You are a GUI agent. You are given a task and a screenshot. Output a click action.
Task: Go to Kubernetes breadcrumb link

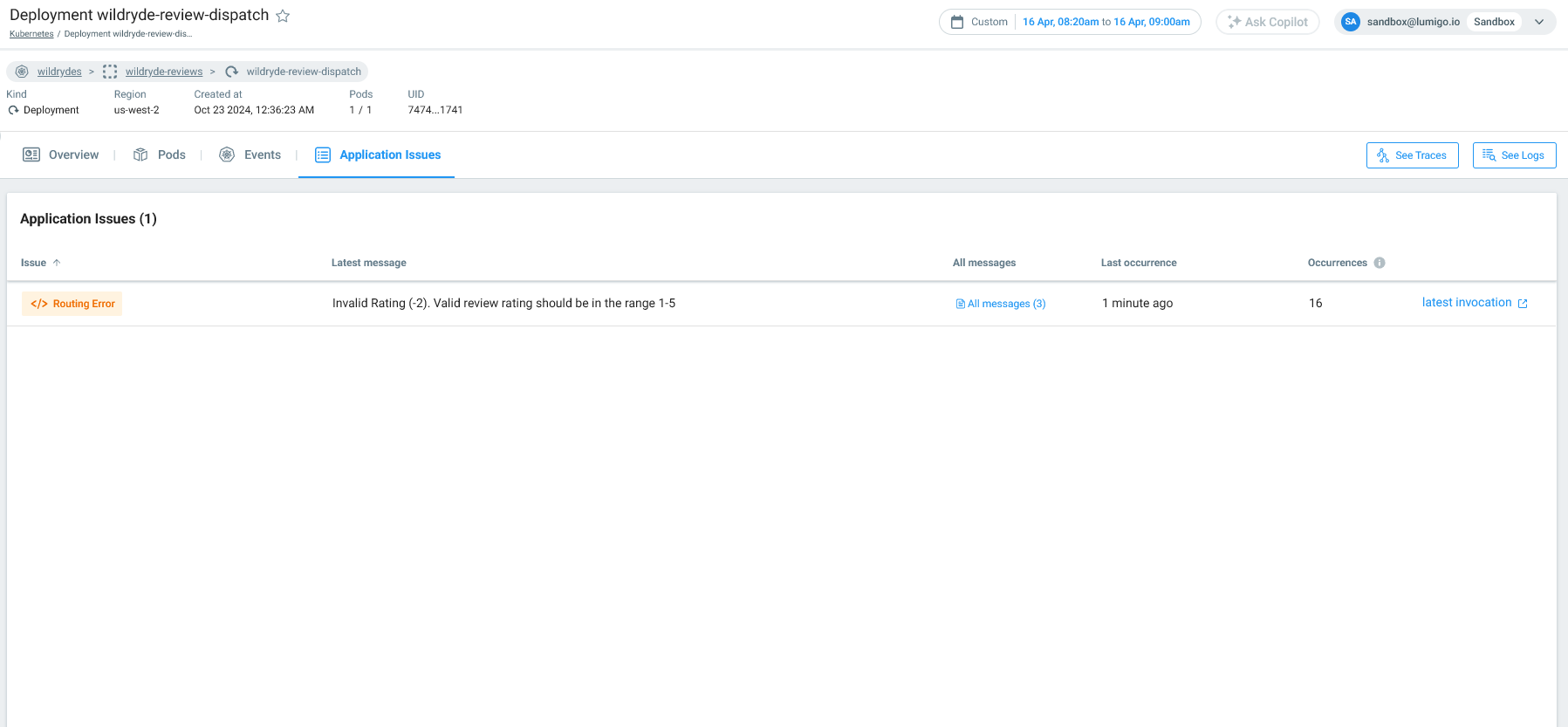point(31,34)
